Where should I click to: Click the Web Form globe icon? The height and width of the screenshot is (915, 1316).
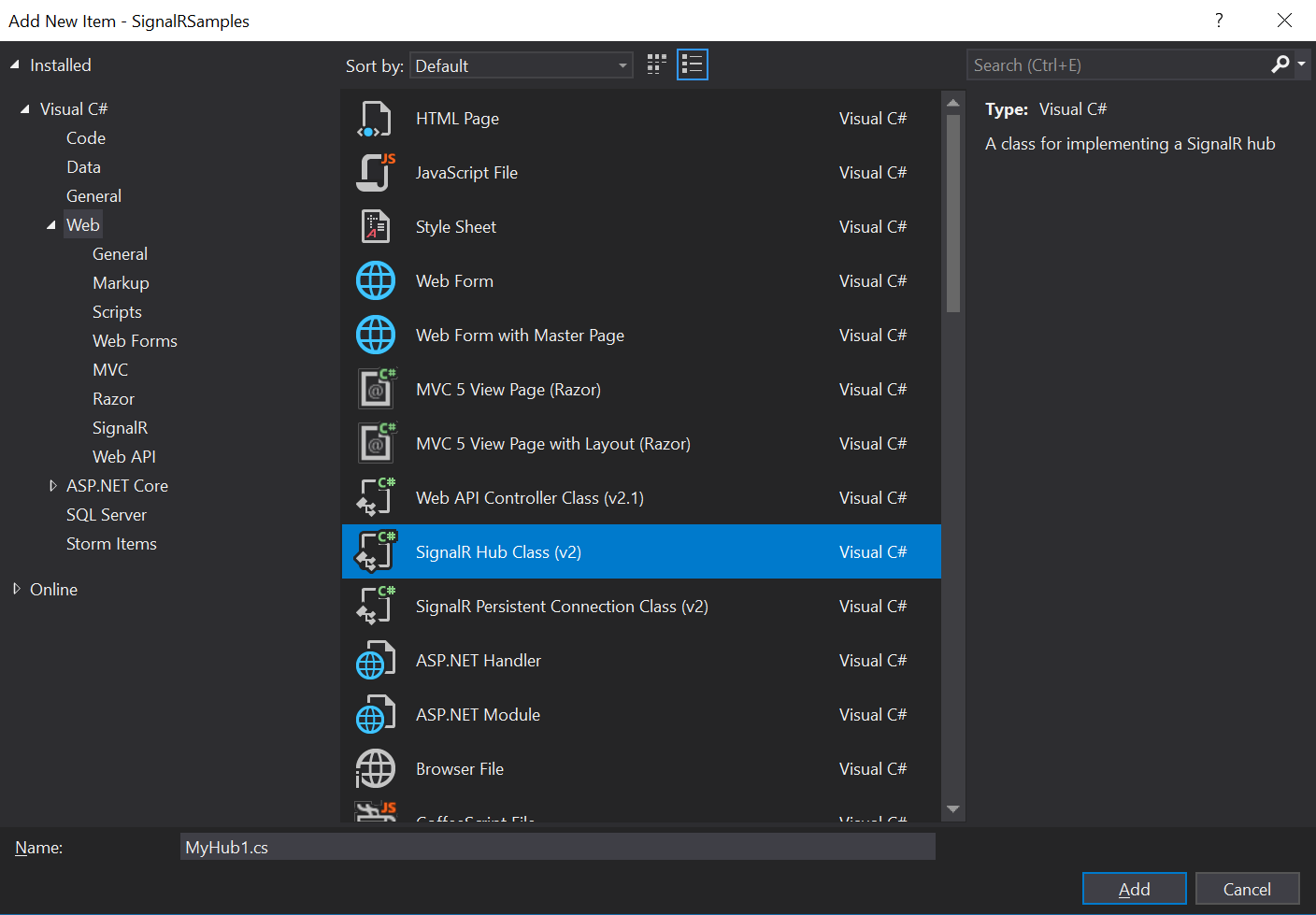click(x=376, y=280)
